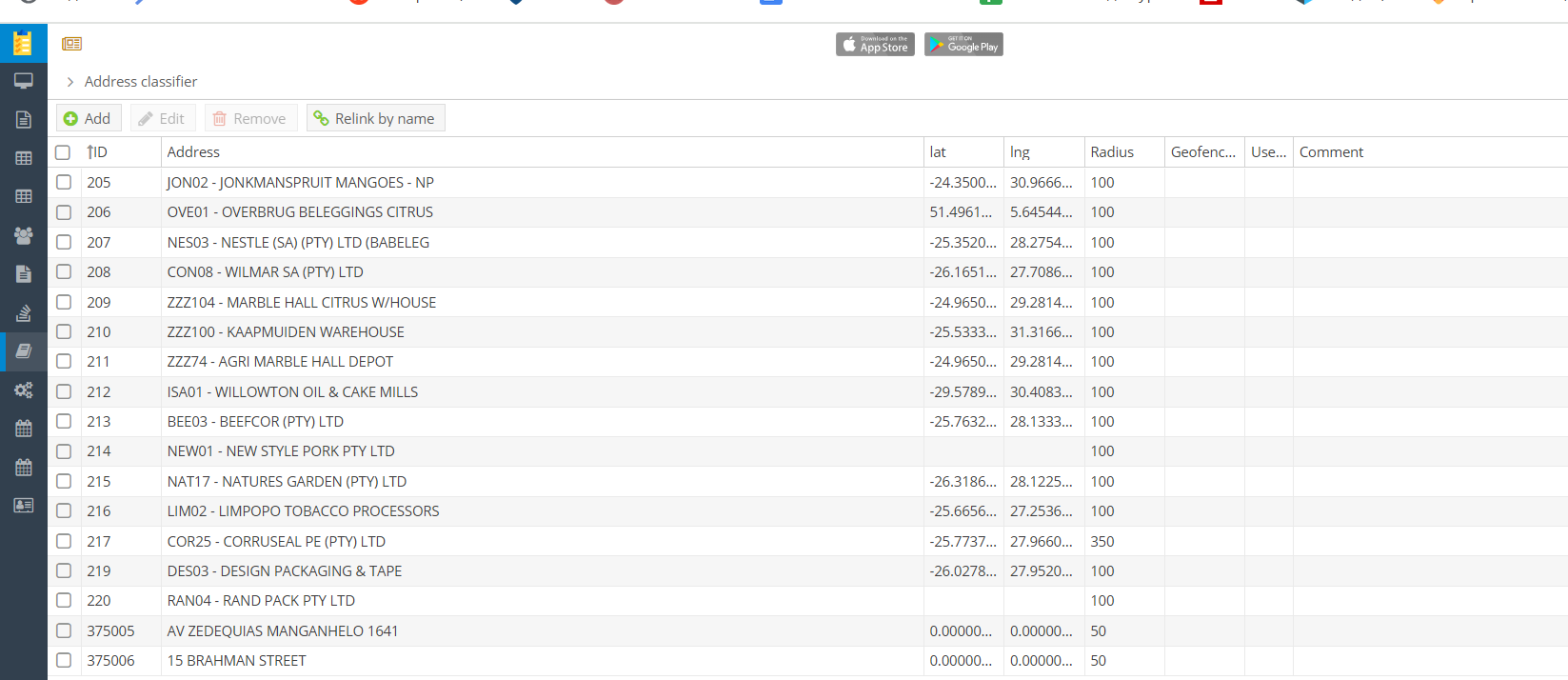The image size is (1568, 680).
Task: Expand the Address classifier breadcrumb chevron
Action: click(70, 82)
